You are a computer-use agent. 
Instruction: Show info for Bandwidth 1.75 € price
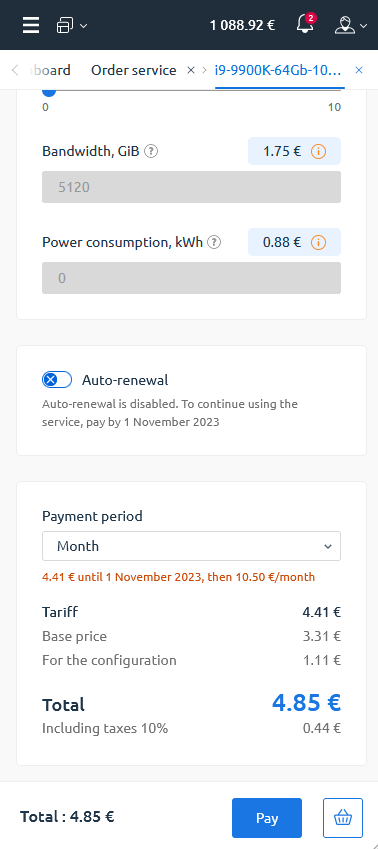[x=318, y=152]
